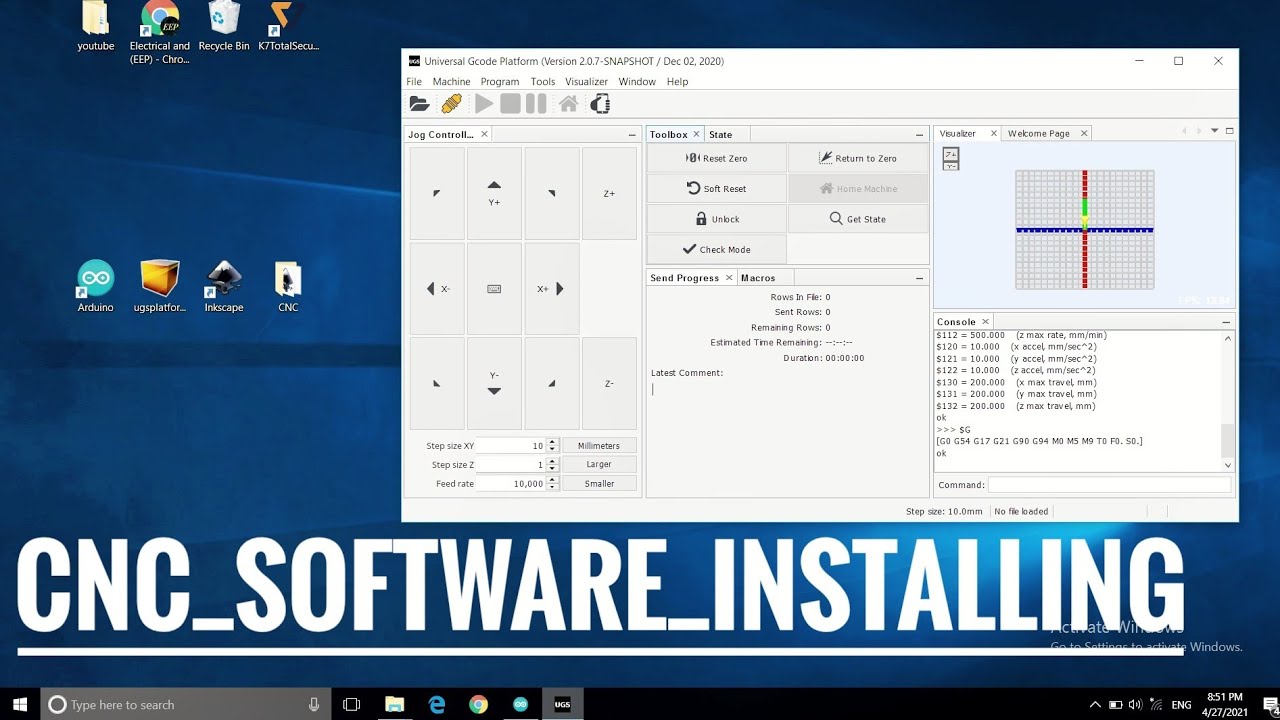Close the Send Progress tab

[728, 278]
